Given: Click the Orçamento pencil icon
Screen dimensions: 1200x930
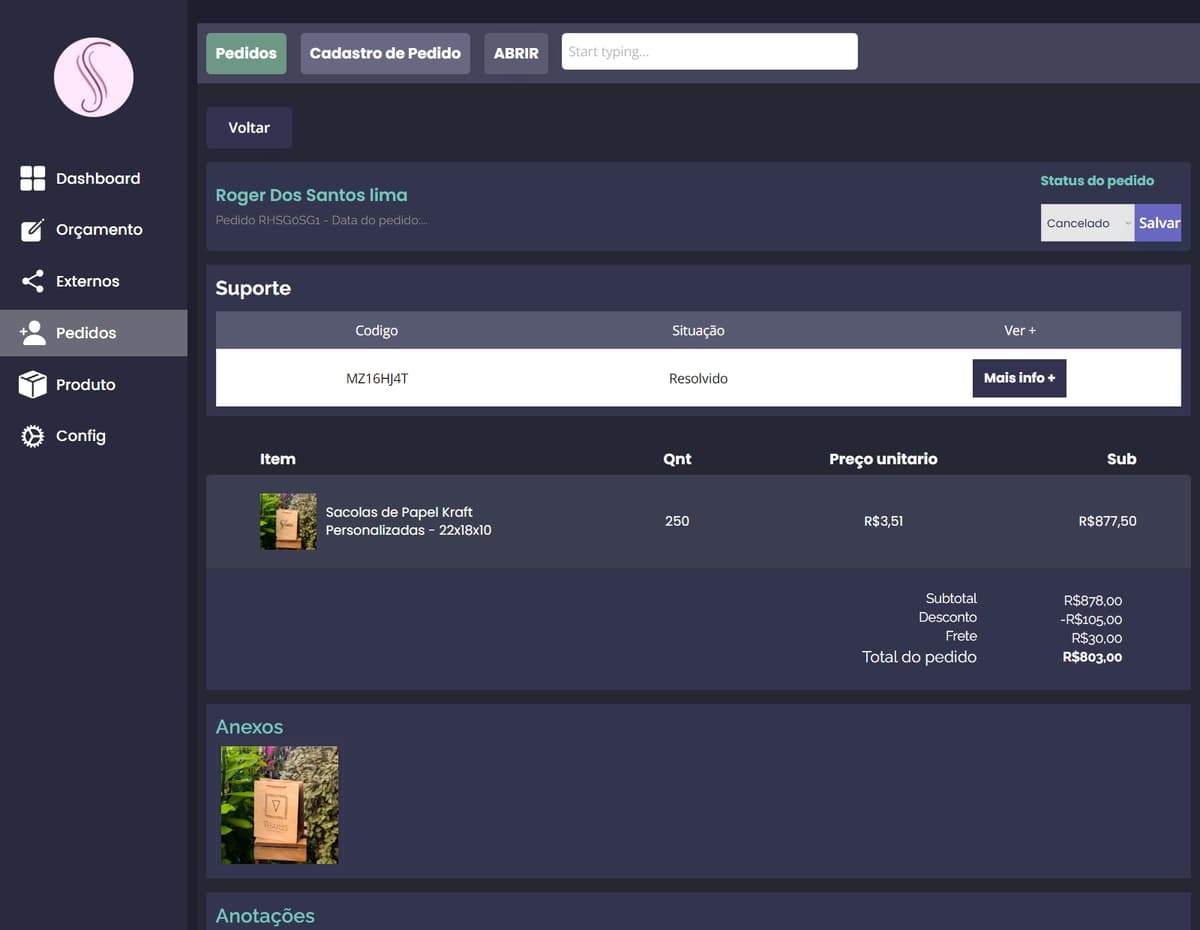Looking at the screenshot, I should [x=33, y=230].
